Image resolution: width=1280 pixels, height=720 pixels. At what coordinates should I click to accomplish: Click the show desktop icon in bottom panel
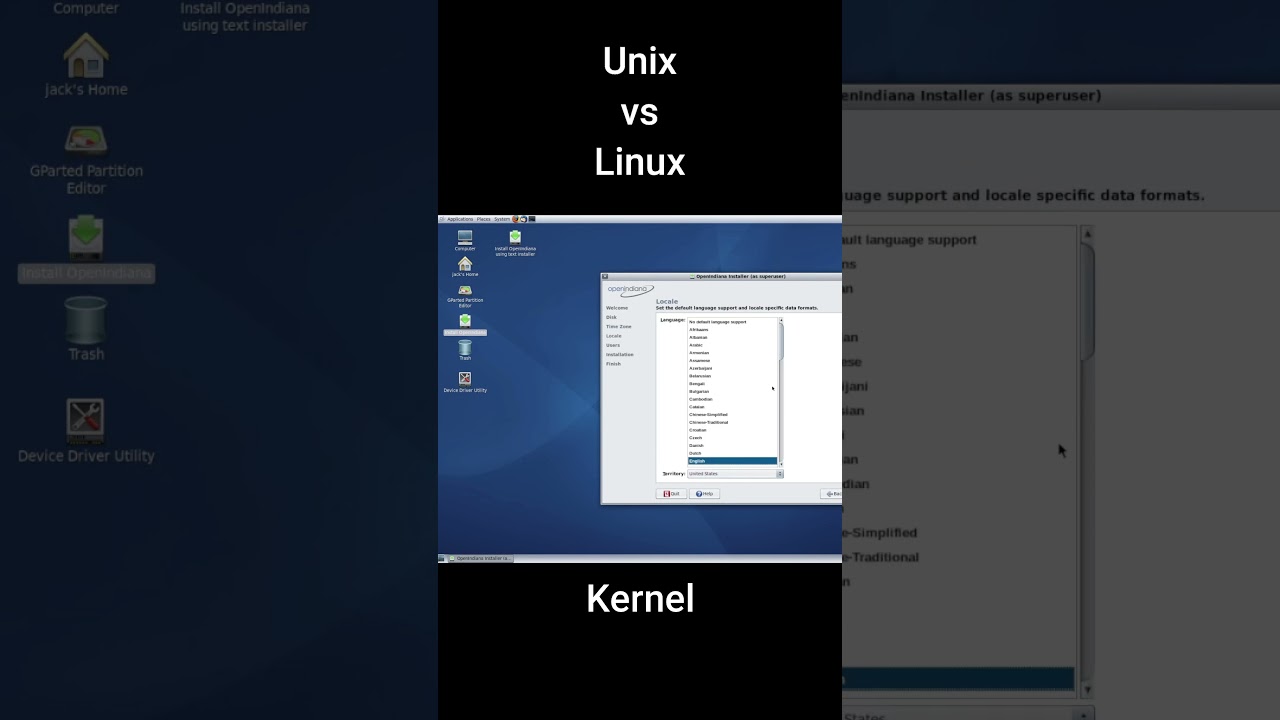(442, 558)
